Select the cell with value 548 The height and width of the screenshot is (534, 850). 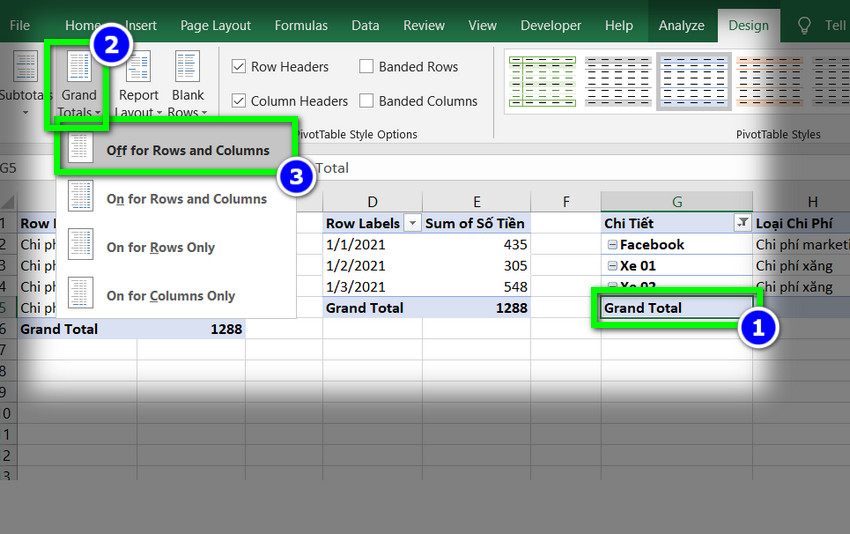click(476, 287)
